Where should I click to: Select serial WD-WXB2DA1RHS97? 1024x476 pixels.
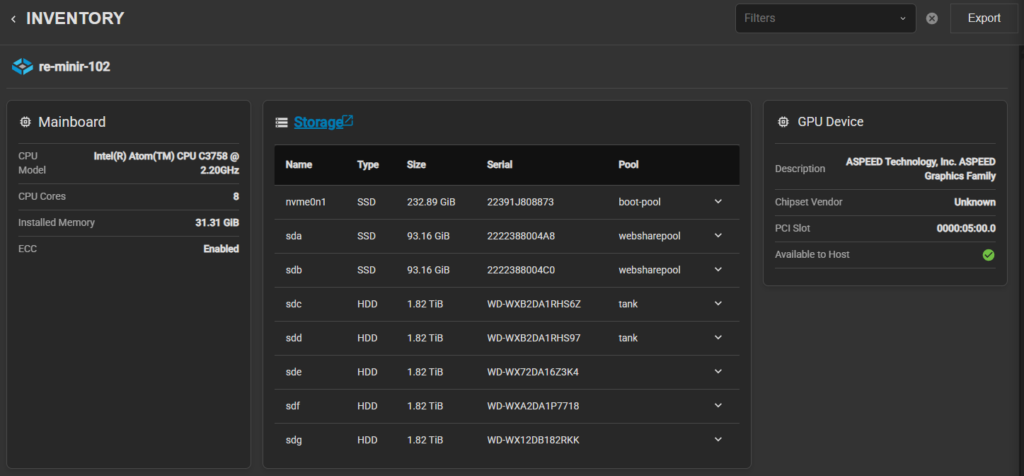[534, 338]
